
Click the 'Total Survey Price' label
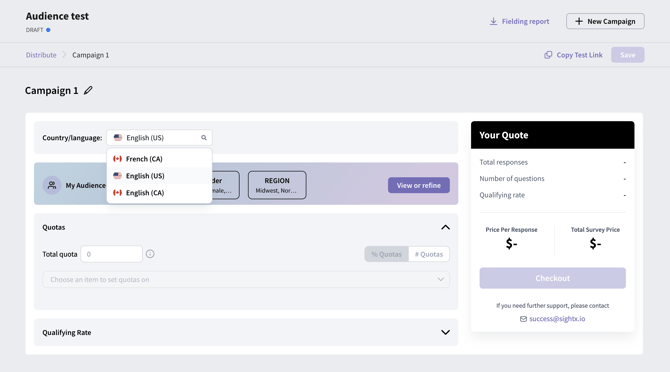click(595, 230)
